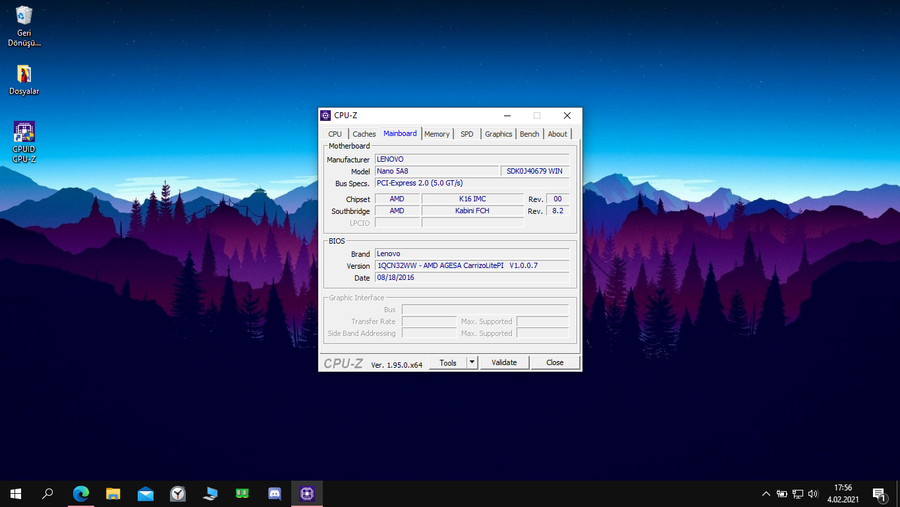900x507 pixels.
Task: Open the taskbar clock and date
Action: pyautogui.click(x=843, y=494)
